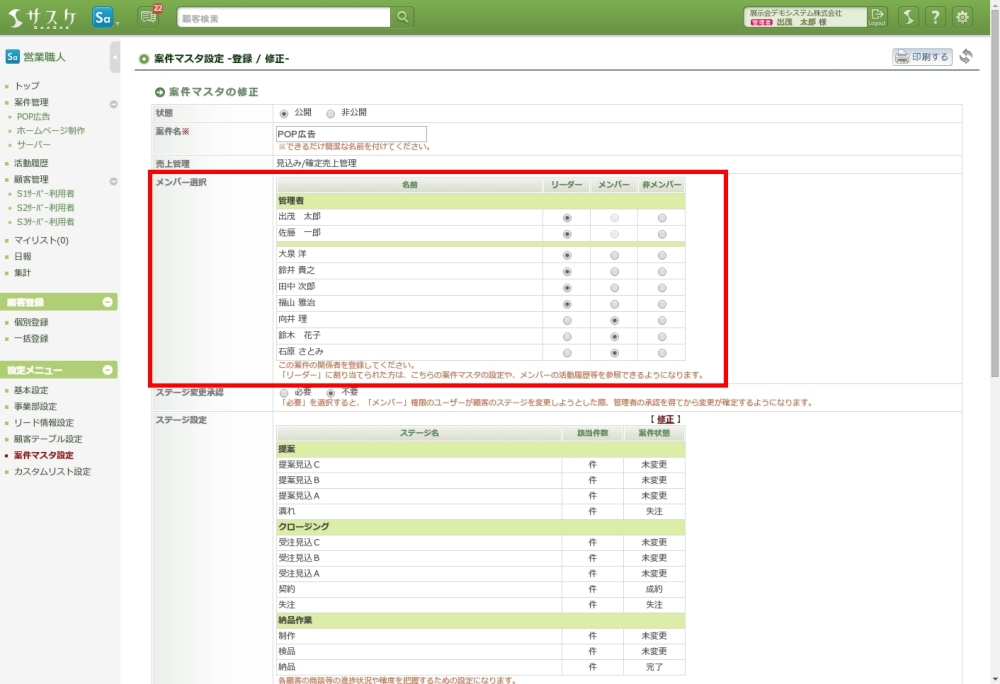Image resolution: width=1000 pixels, height=684 pixels.
Task: Open サーバー sidebar link
Action: coord(33,145)
